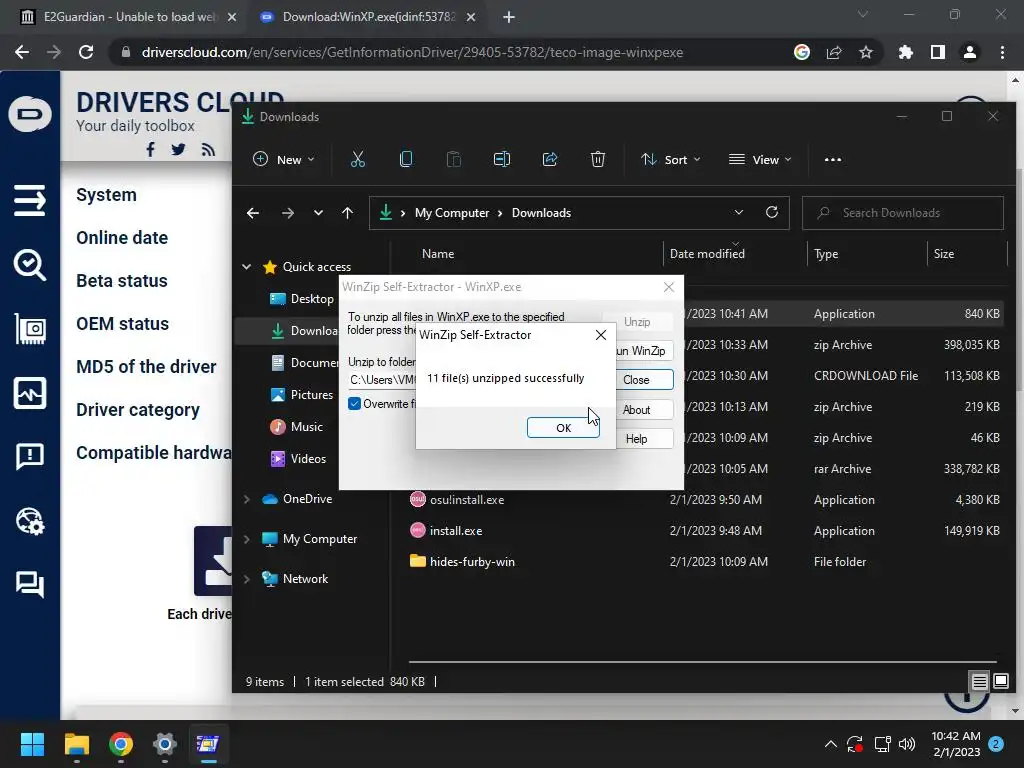The image size is (1024, 768).
Task: Open volume control in system tray
Action: (906, 744)
